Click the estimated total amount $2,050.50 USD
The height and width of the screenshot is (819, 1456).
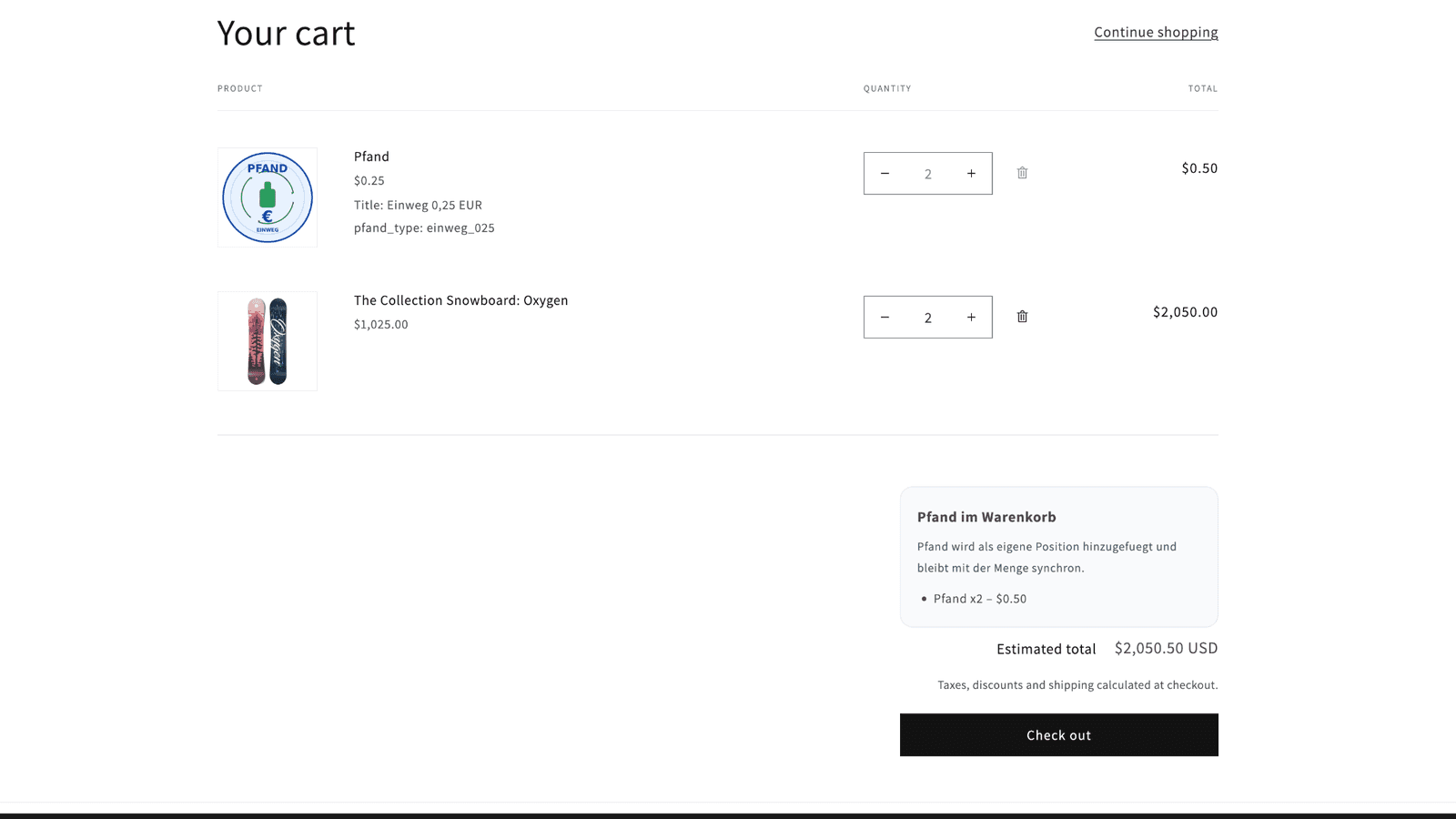pos(1166,648)
